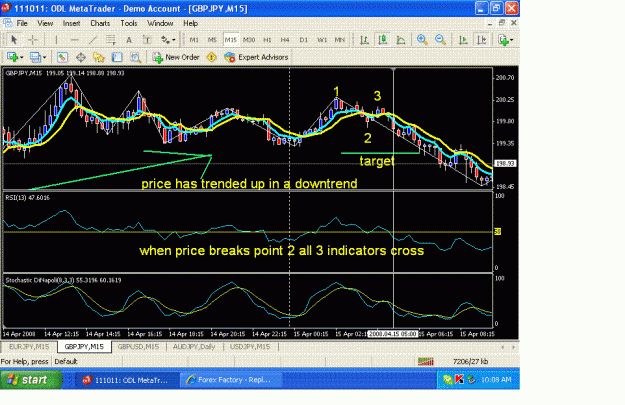Viewport: 625px width, 405px height.
Task: Toggle the Expert Advisors button
Action: coord(256,57)
